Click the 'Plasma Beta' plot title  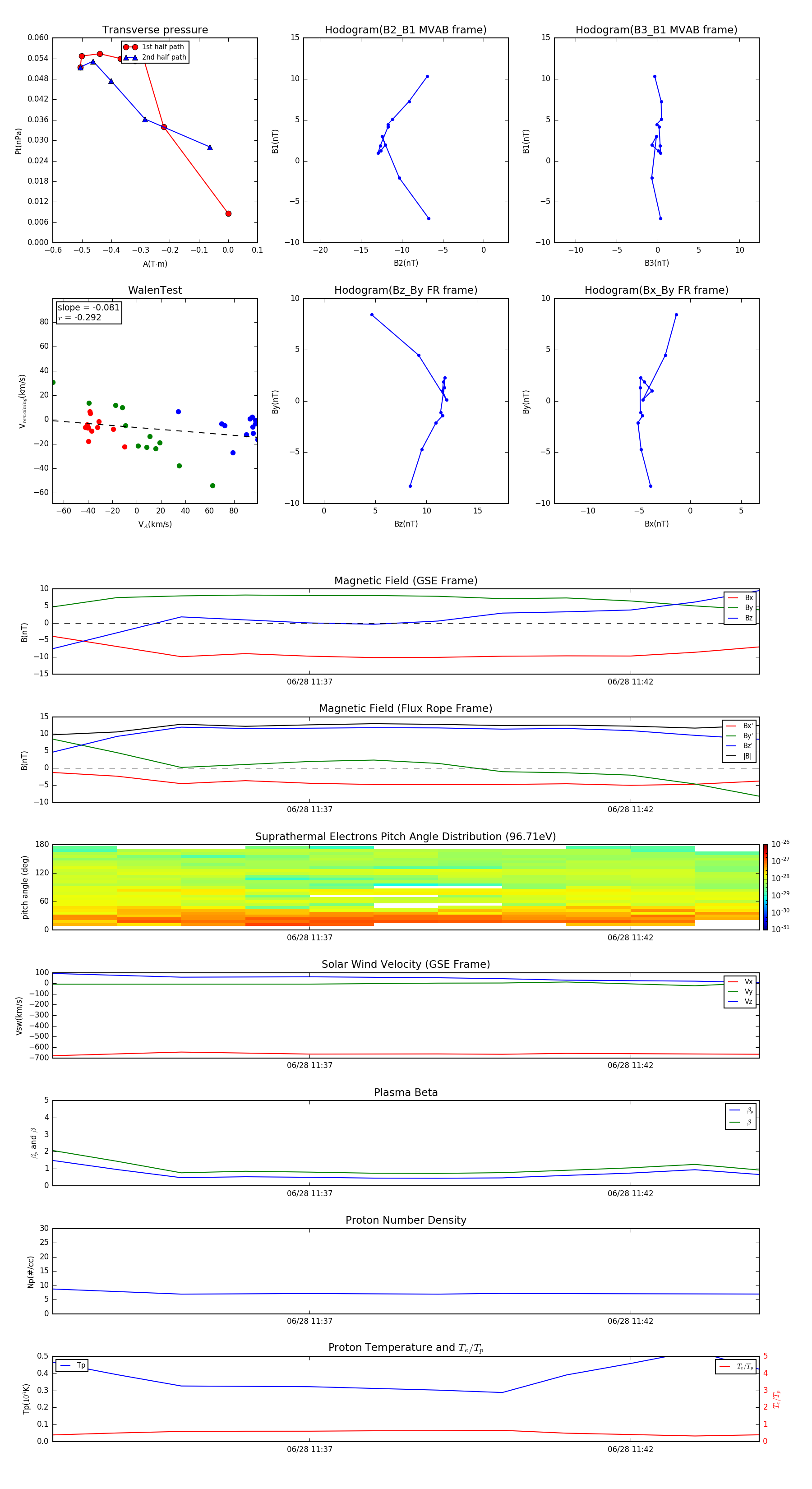(406, 1092)
